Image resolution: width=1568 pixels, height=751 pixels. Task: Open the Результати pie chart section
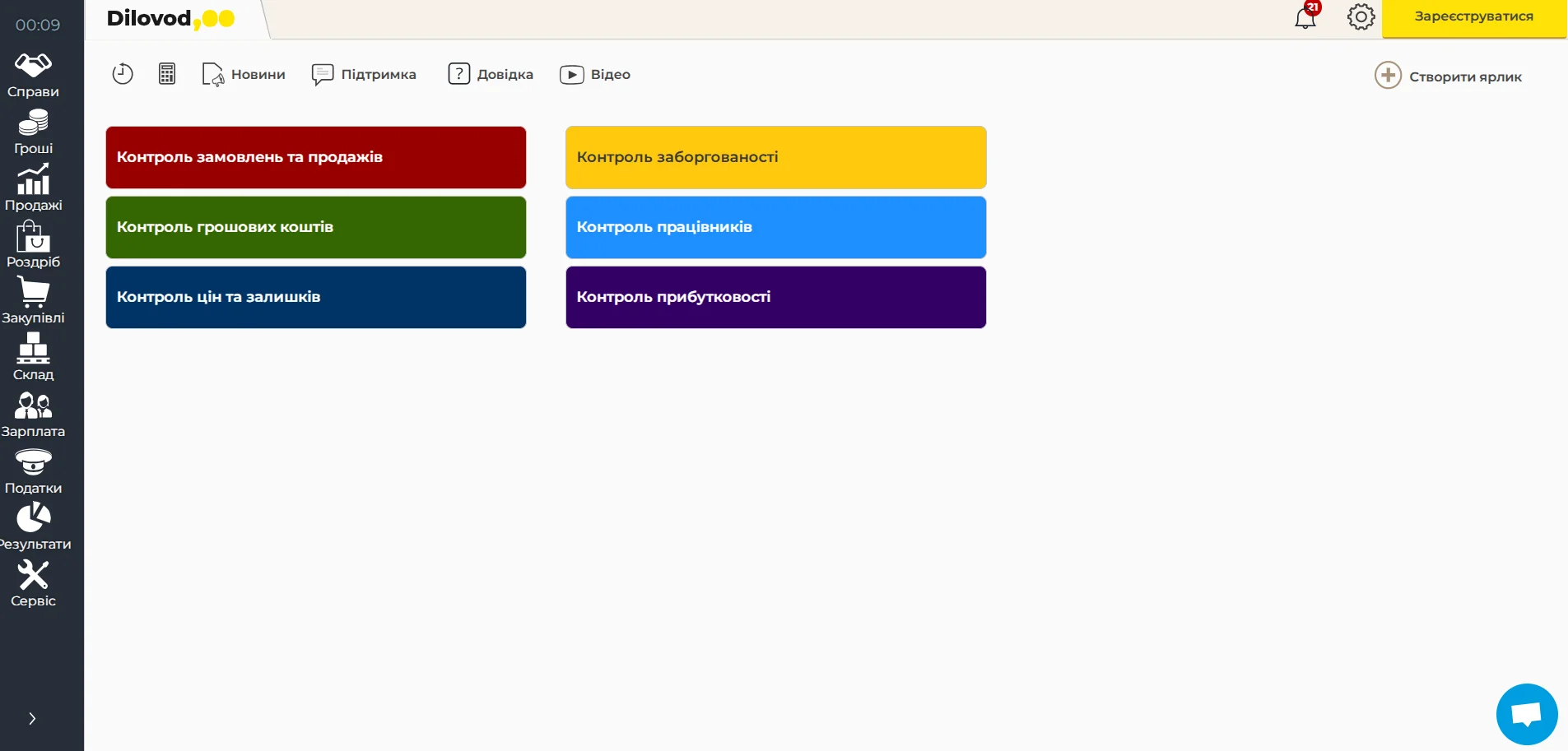[33, 527]
